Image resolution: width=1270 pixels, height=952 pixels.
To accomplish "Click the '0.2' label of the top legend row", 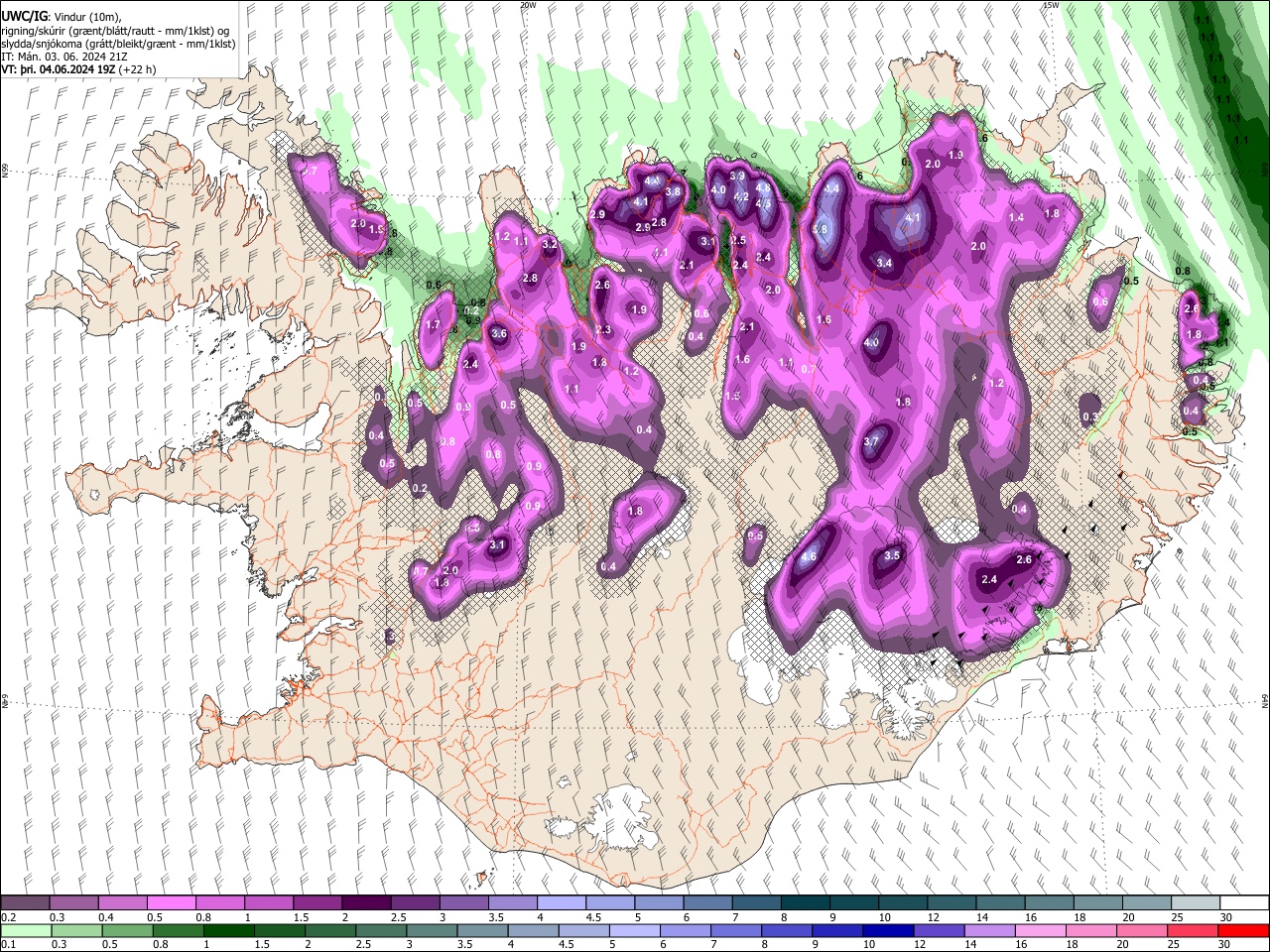I will [8, 917].
